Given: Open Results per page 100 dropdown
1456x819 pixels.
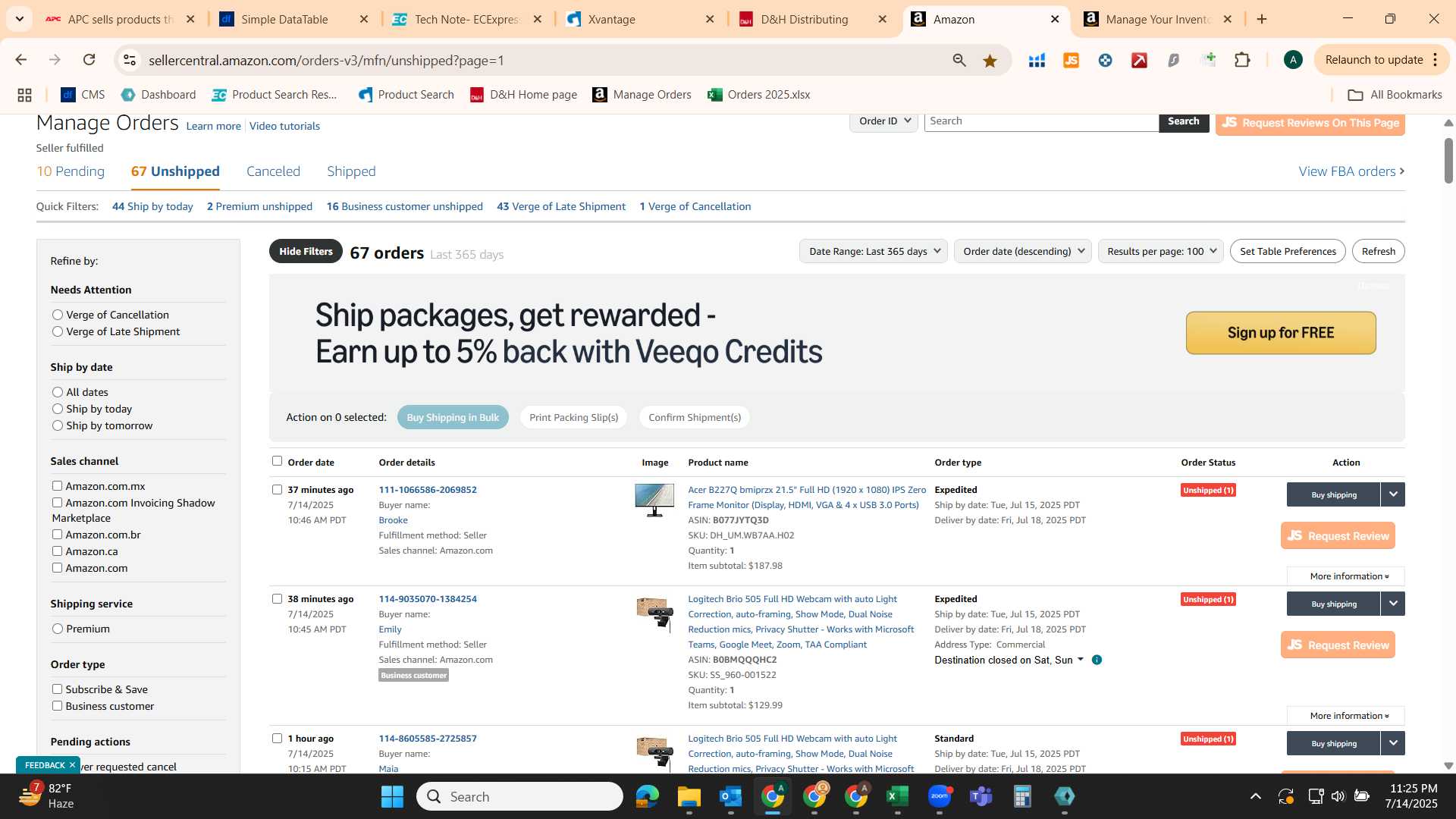Looking at the screenshot, I should [x=1161, y=251].
